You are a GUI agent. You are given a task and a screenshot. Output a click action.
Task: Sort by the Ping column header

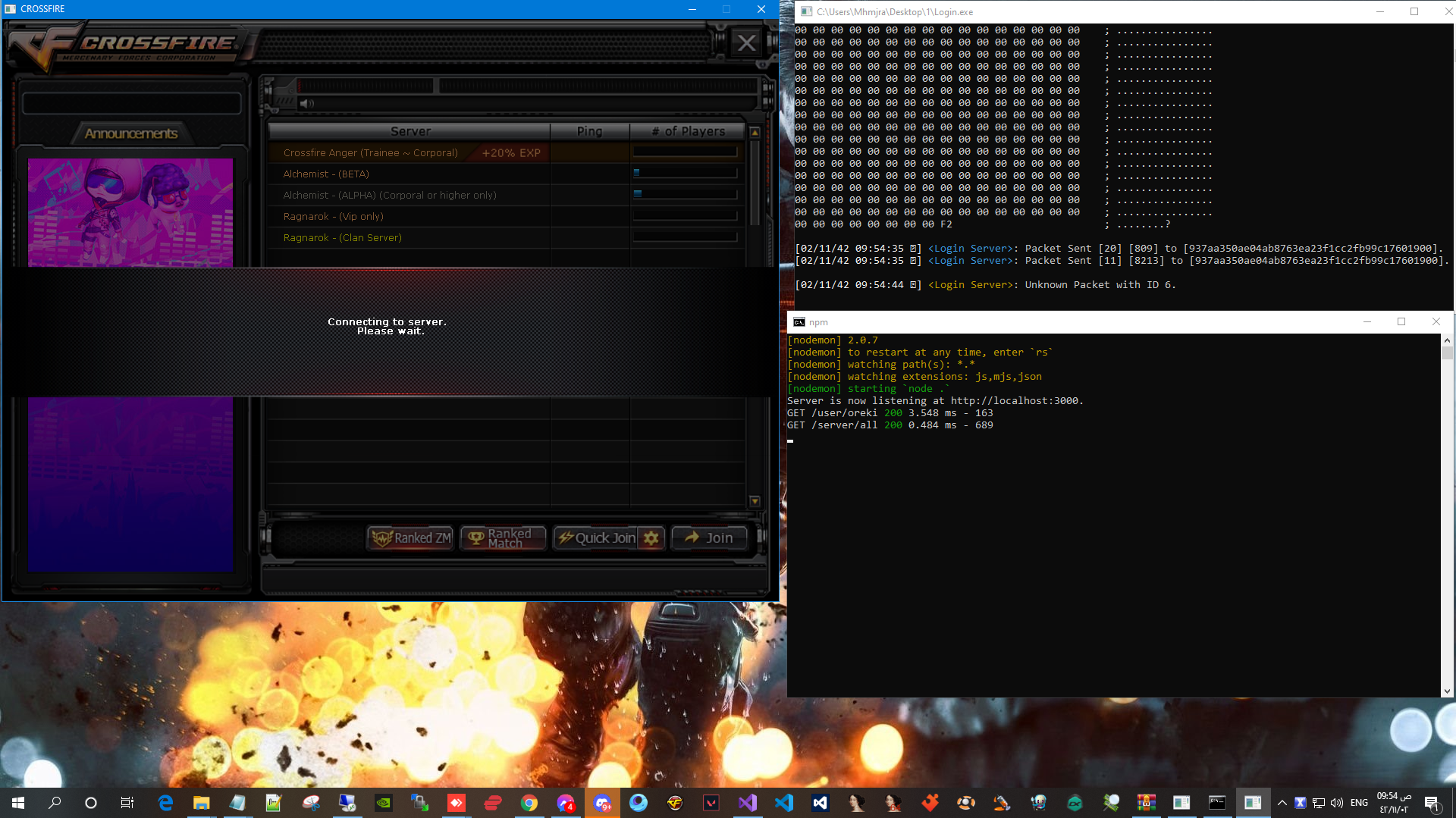(589, 131)
